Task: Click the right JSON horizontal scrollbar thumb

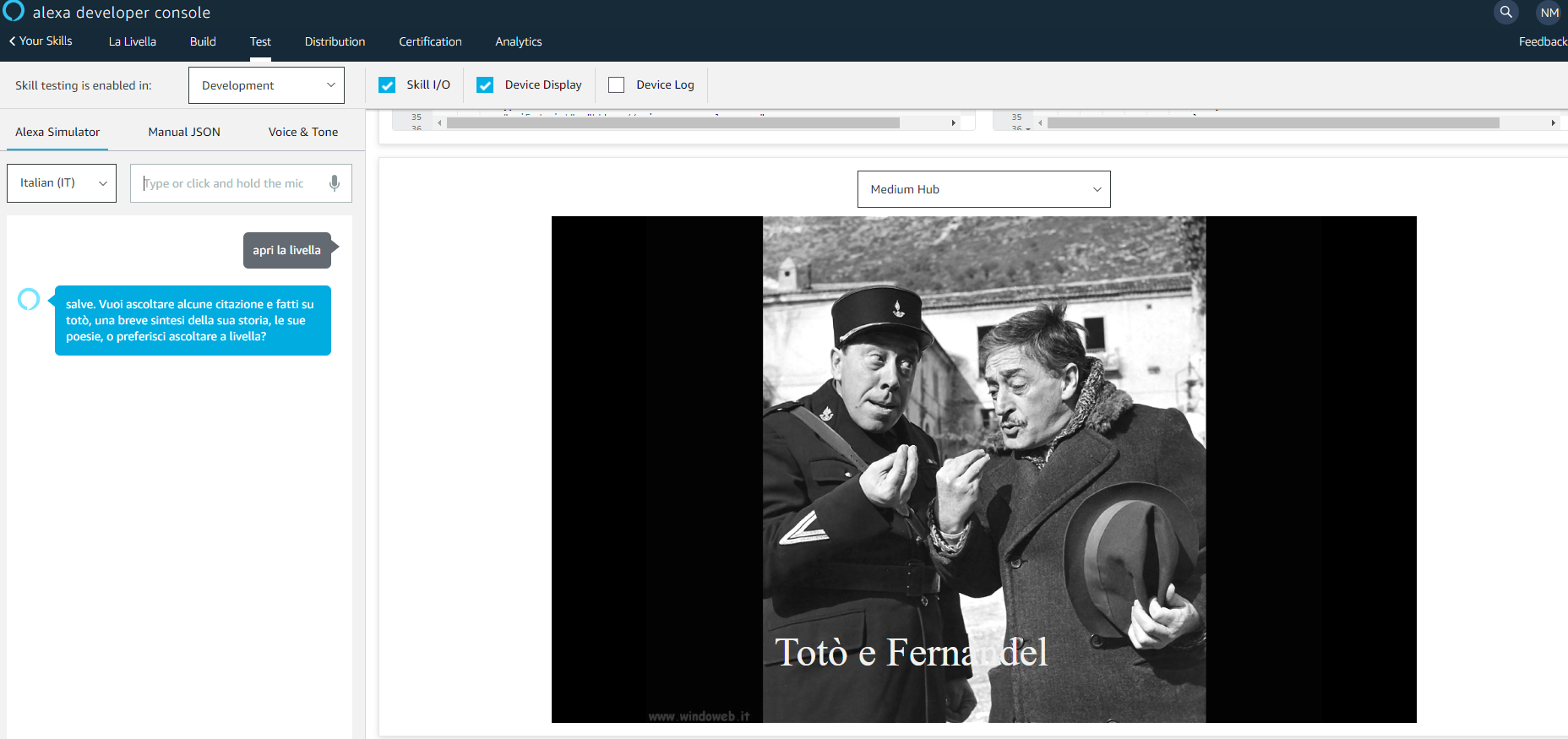Action: pyautogui.click(x=1273, y=123)
